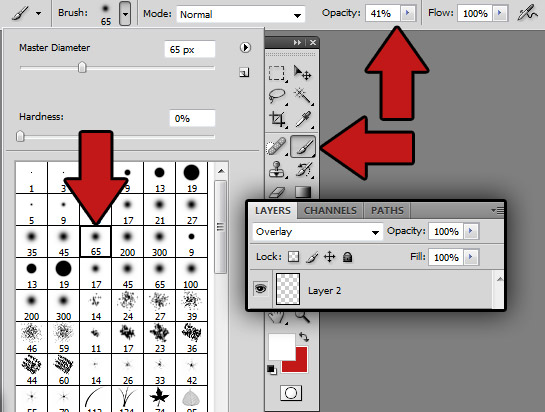
Task: Enable airbrush mode in options bar
Action: 527,14
